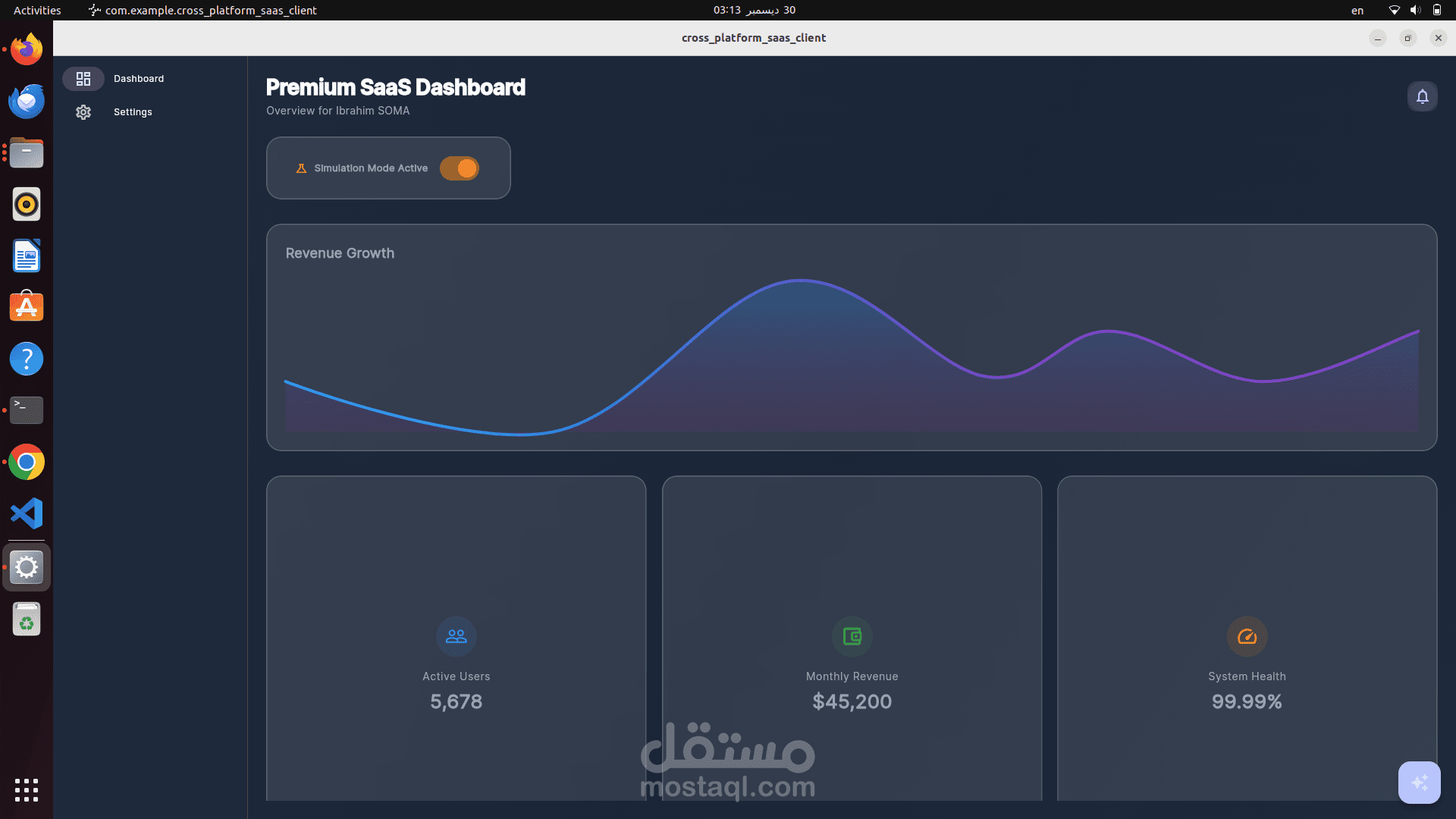Open the notification bell icon
This screenshot has height=819, width=1456.
tap(1422, 97)
